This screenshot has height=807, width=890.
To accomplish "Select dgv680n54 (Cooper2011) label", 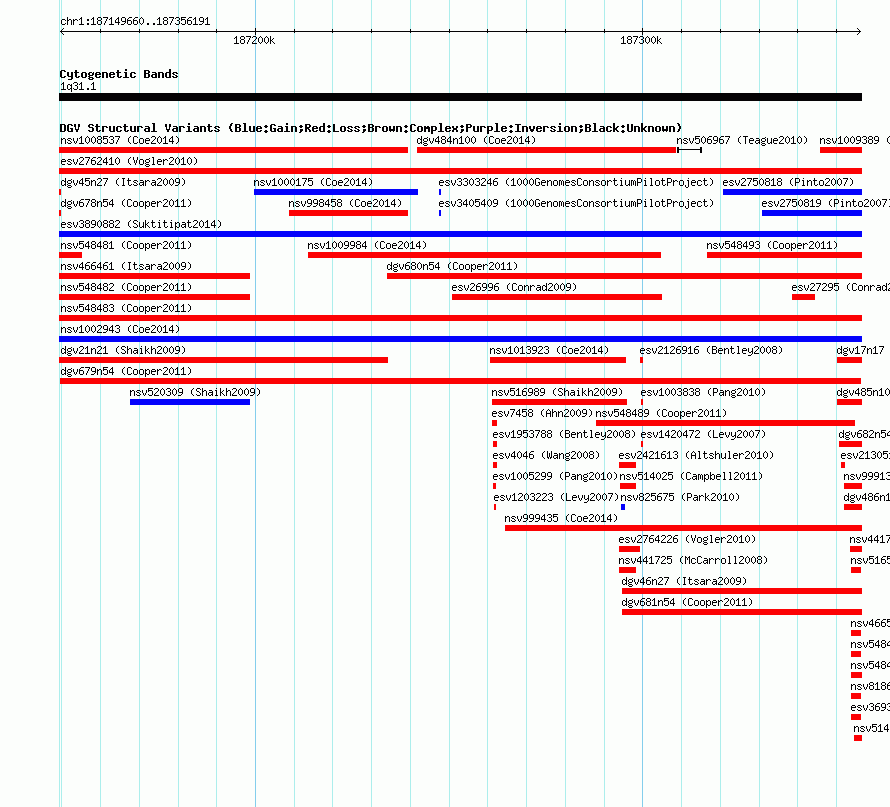I will (452, 266).
